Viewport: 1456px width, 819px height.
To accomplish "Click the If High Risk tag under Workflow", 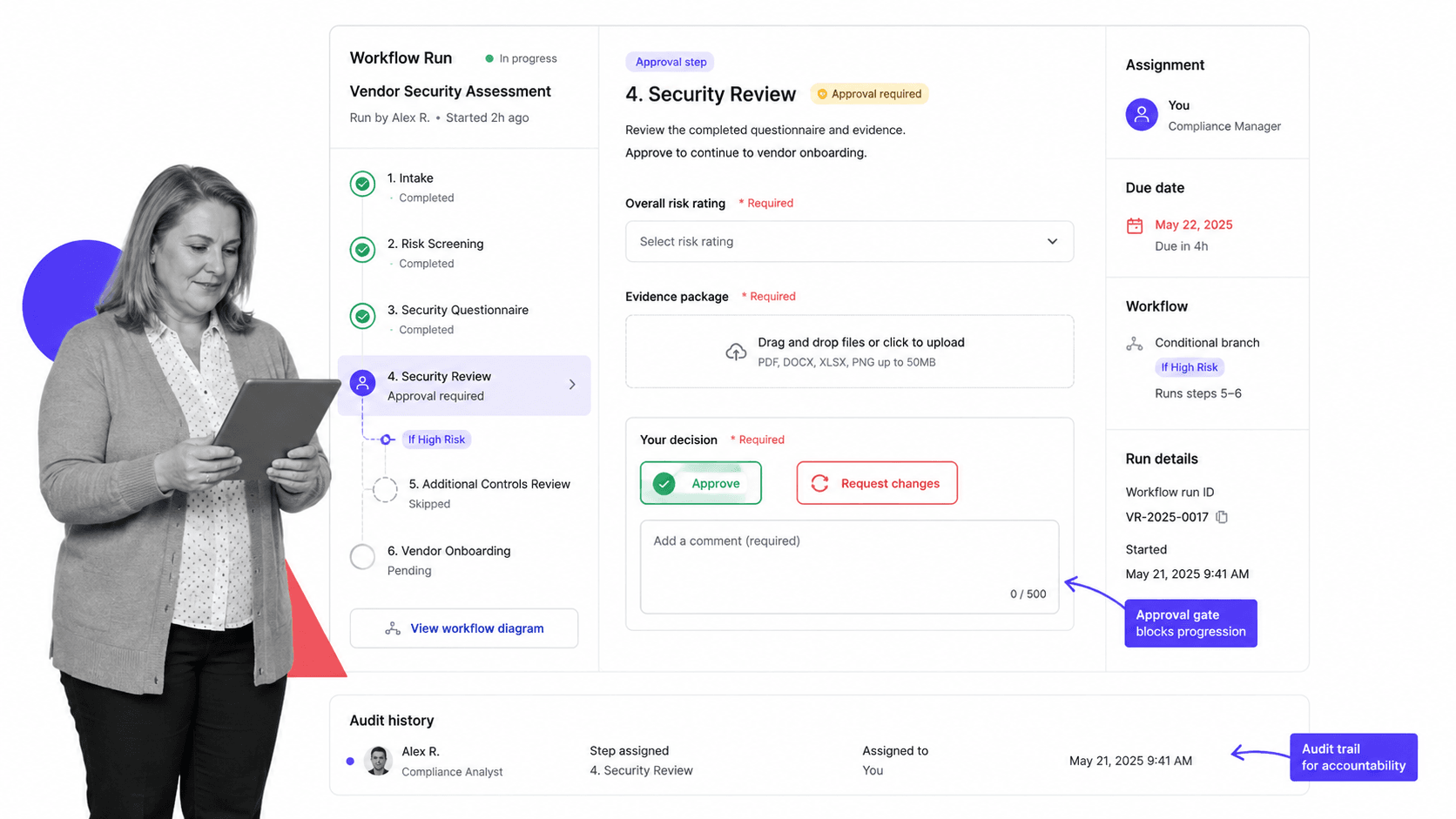I will tap(1190, 367).
